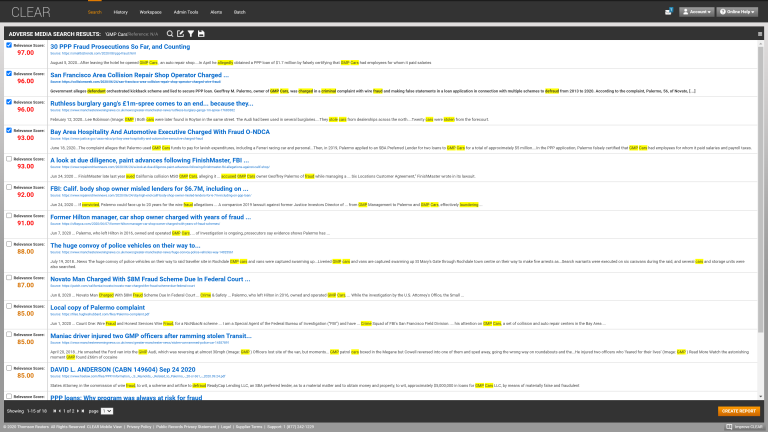Click the edit search icon
Image resolution: width=768 pixels, height=432 pixels.
click(x=181, y=33)
